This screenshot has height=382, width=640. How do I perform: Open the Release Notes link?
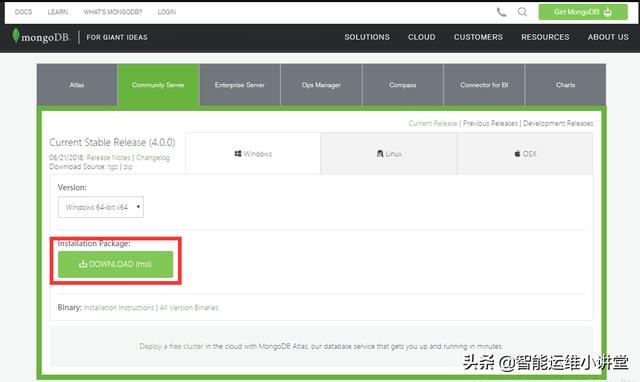coord(108,158)
